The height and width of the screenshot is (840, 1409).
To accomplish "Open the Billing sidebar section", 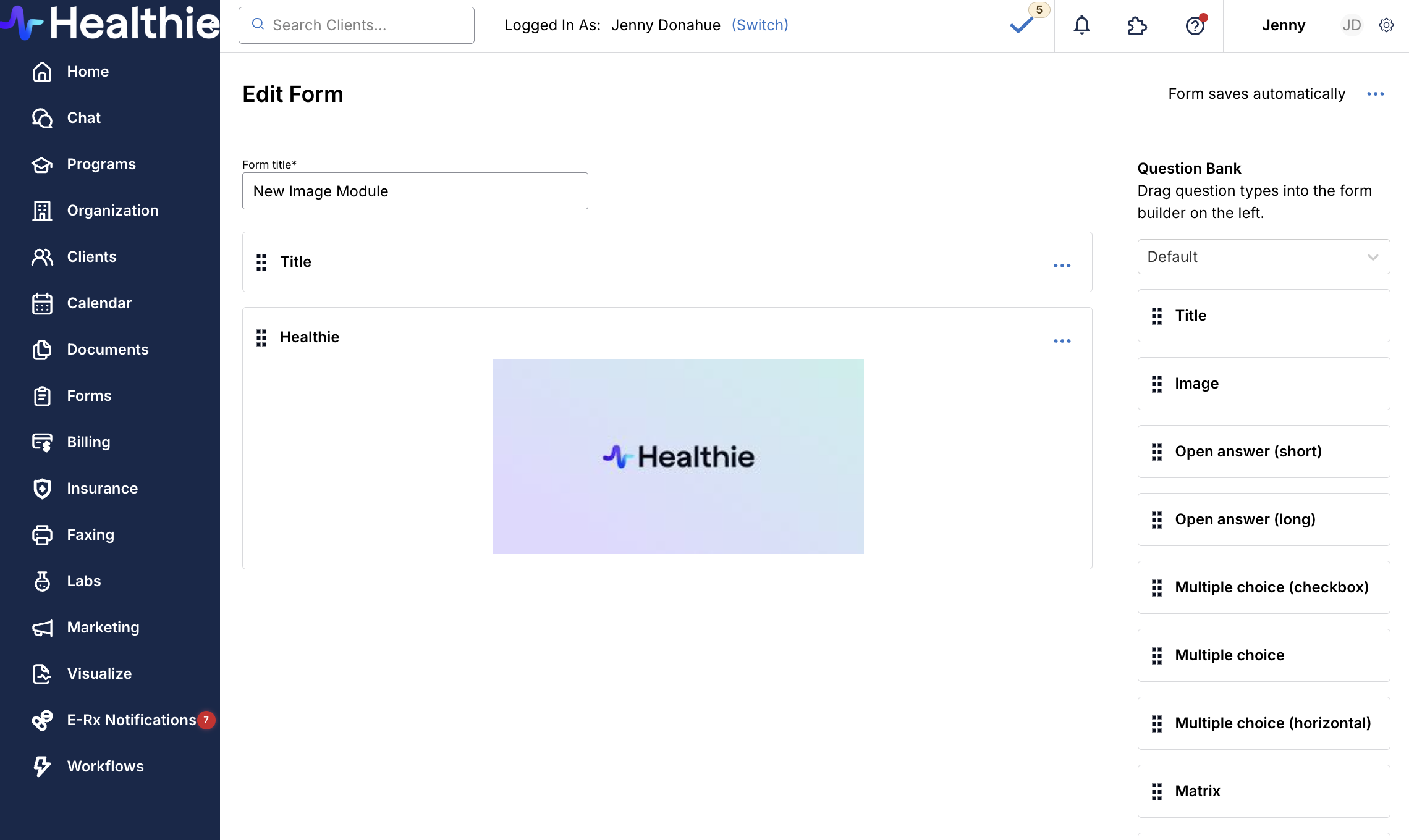I will (x=88, y=442).
